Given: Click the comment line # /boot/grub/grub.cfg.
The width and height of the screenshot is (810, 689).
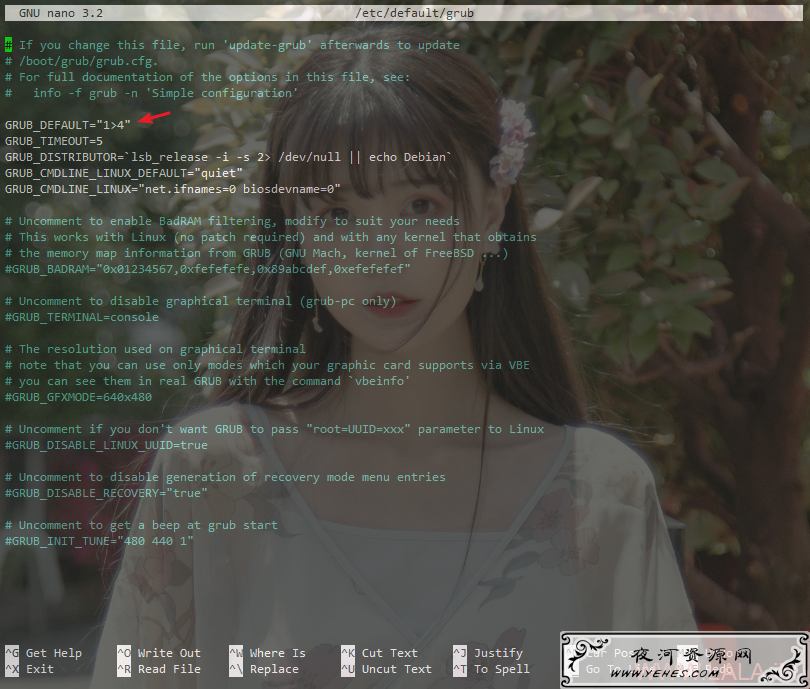Looking at the screenshot, I should [x=82, y=61].
